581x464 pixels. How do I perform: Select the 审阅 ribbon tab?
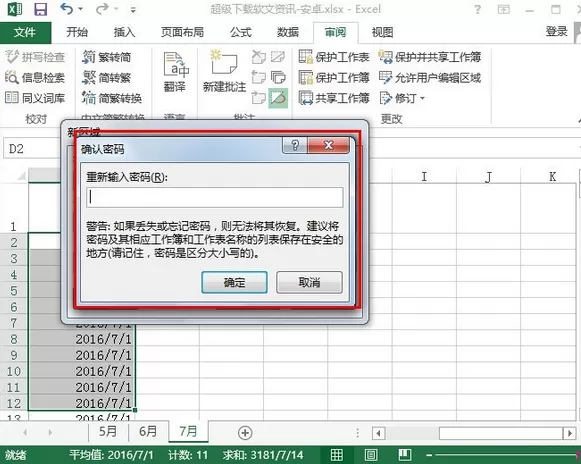[335, 33]
